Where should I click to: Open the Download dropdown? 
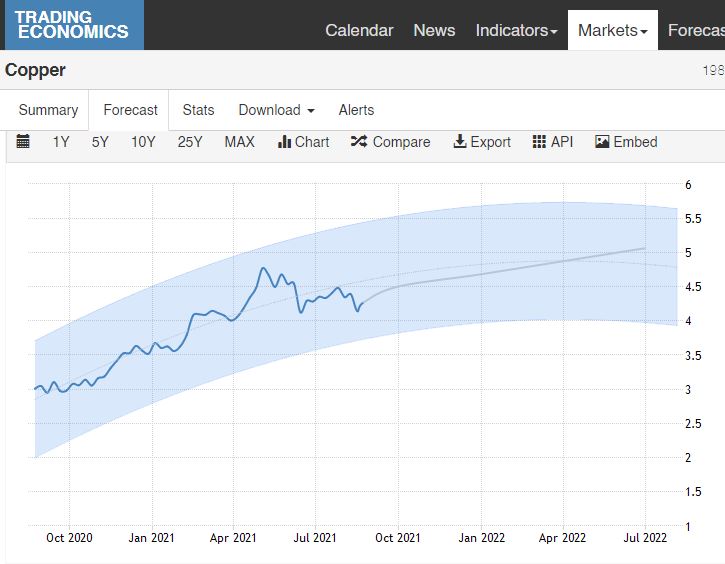coord(276,110)
